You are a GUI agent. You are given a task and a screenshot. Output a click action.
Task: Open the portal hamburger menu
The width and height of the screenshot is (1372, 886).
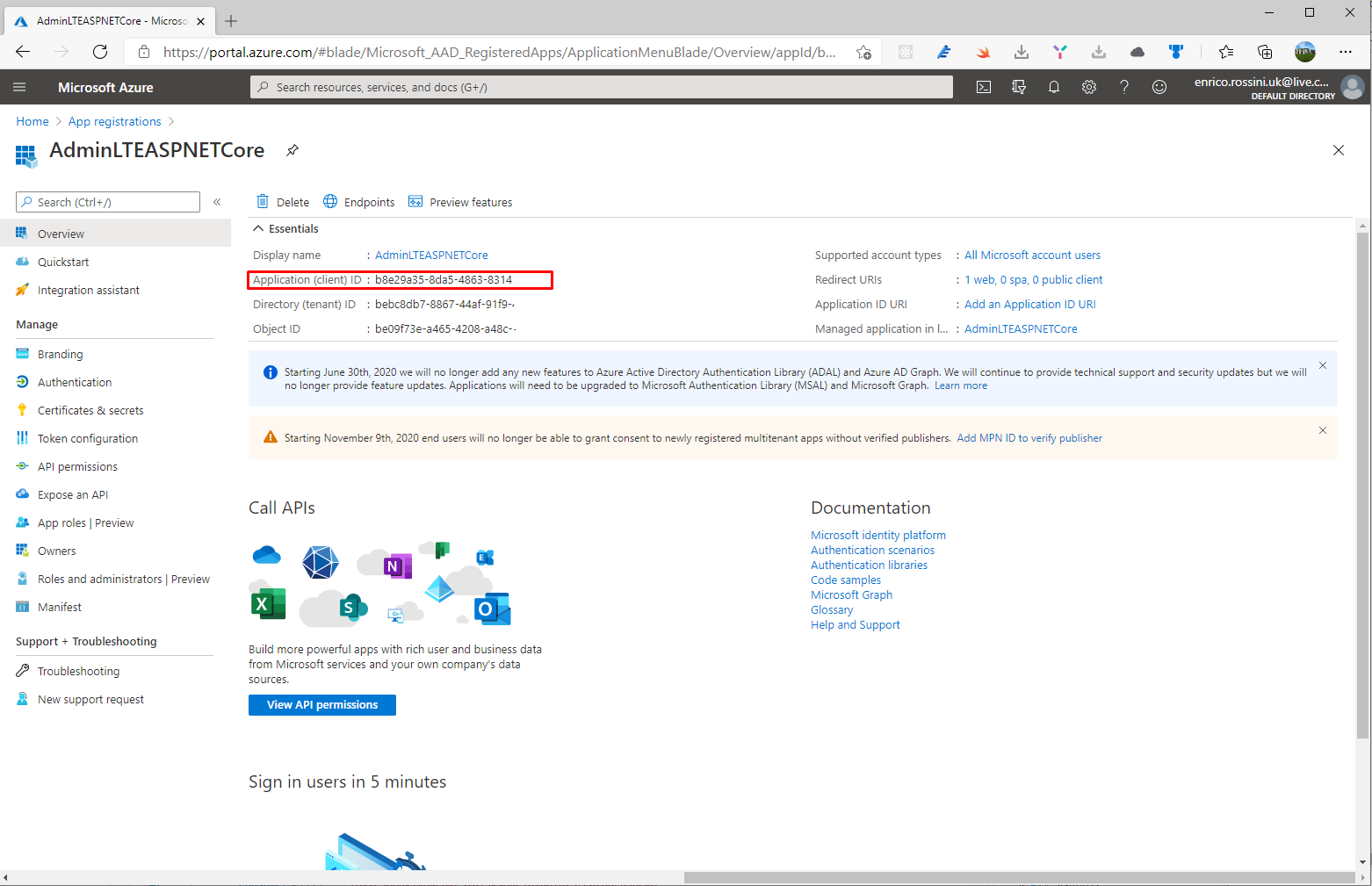click(x=19, y=87)
